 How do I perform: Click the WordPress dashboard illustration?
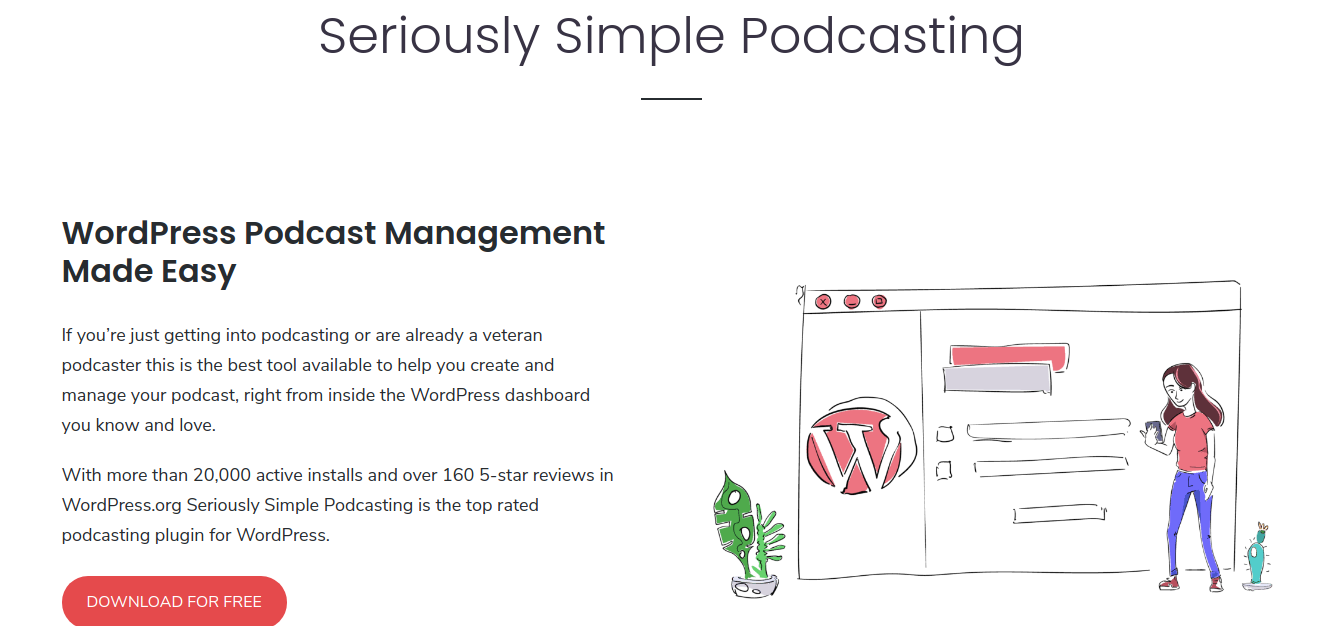coord(992,438)
